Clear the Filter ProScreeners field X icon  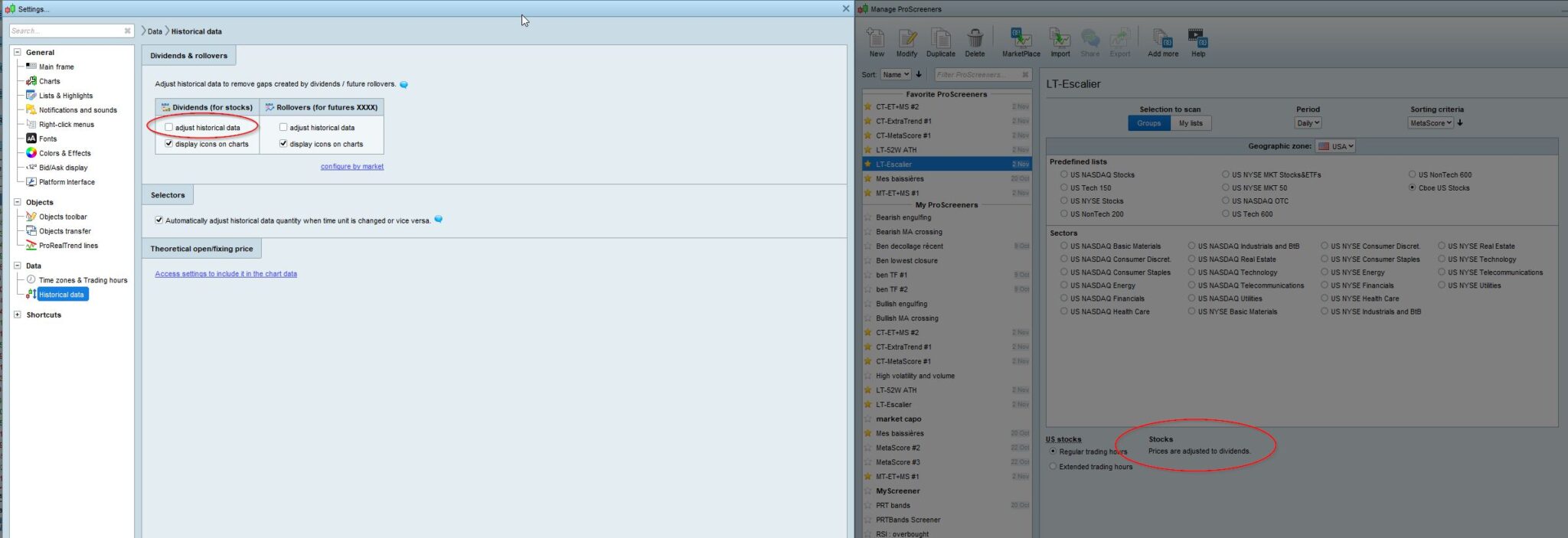click(x=1025, y=74)
